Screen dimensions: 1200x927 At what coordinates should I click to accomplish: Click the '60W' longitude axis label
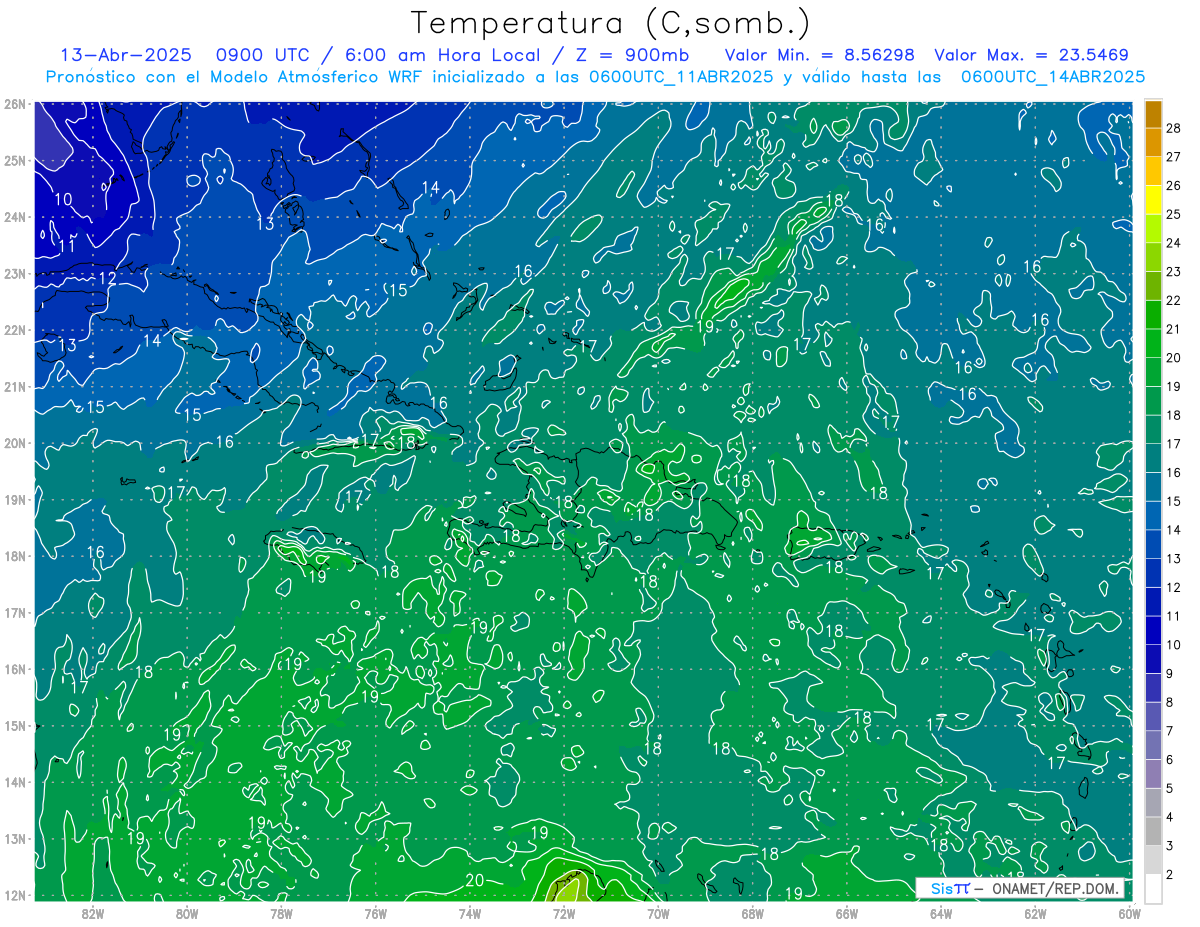1129,913
